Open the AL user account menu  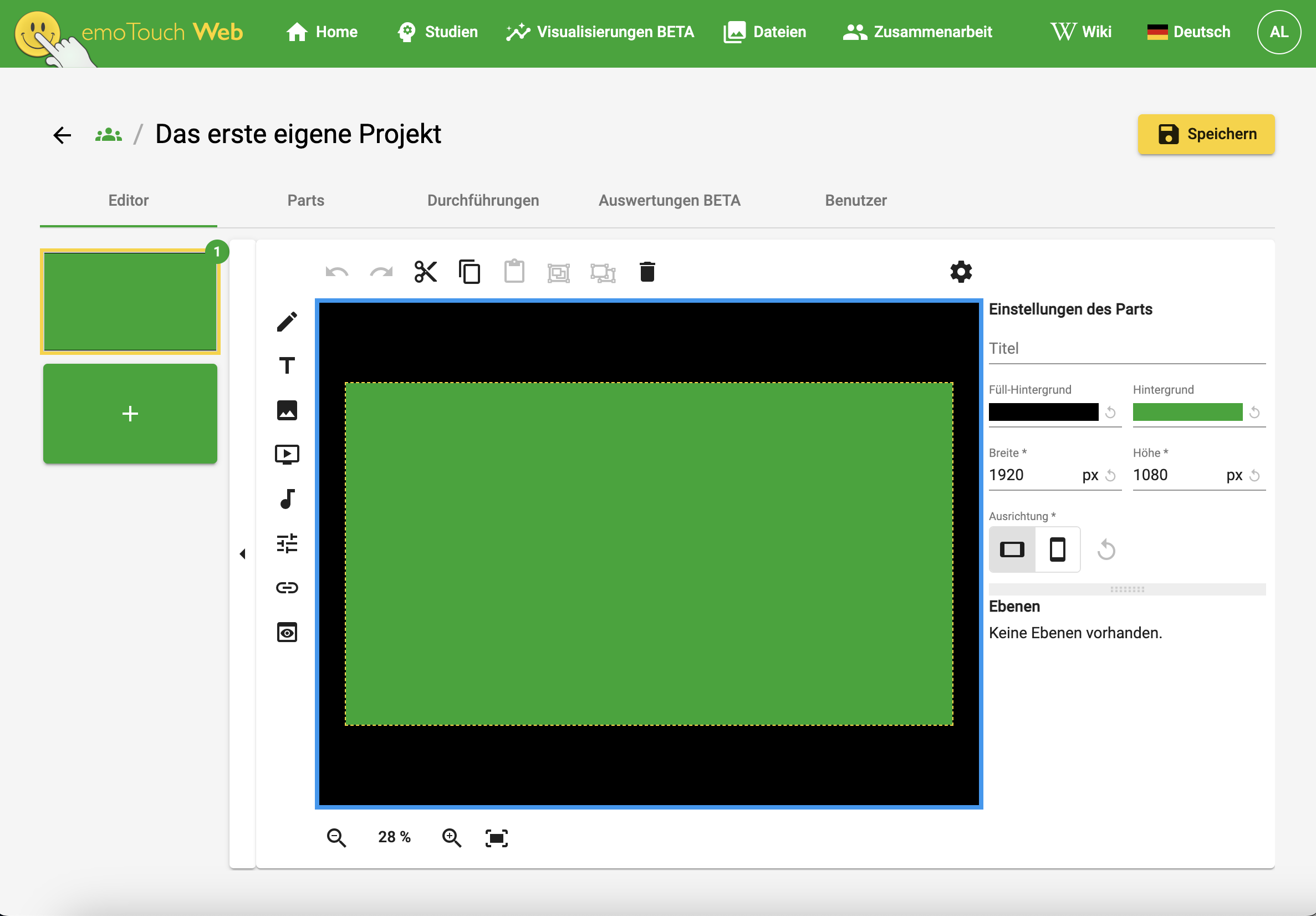tap(1279, 32)
